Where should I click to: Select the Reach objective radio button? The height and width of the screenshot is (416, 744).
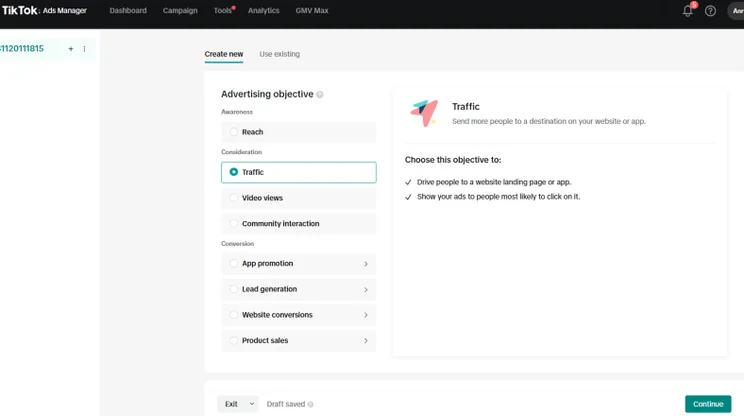[x=233, y=132]
